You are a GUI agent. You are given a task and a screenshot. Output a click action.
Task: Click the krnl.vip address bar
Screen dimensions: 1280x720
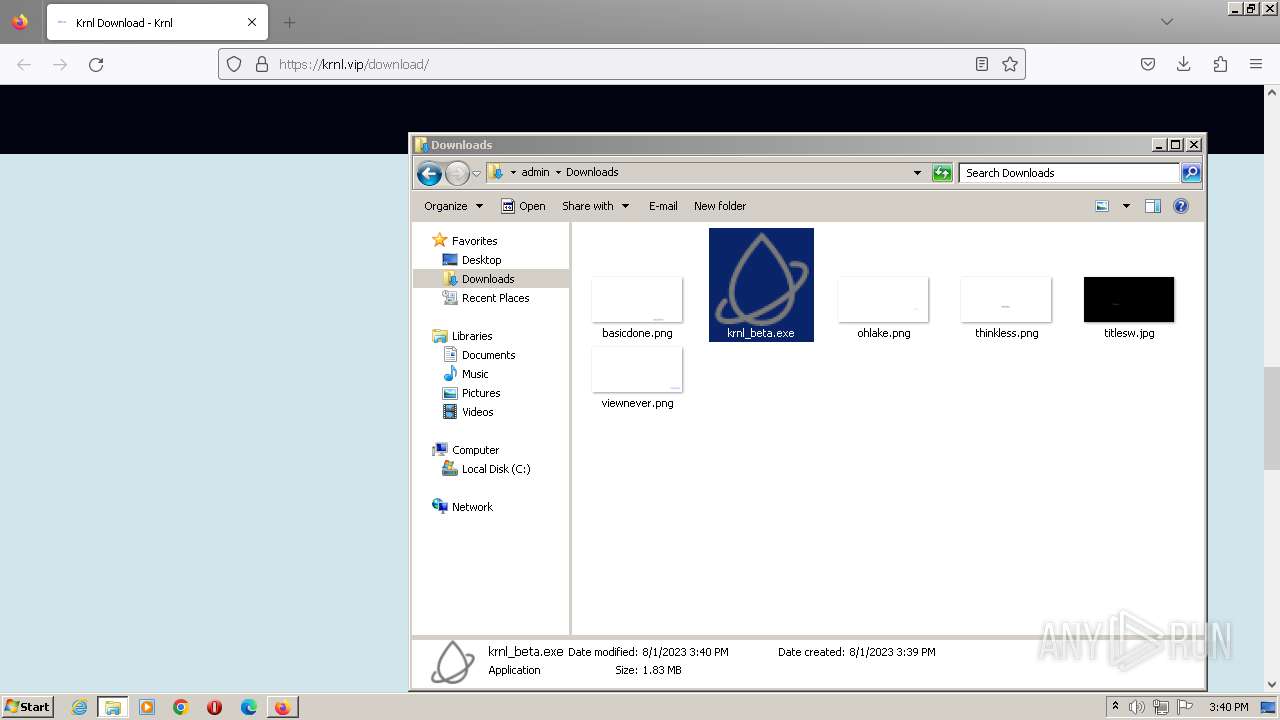[x=621, y=64]
